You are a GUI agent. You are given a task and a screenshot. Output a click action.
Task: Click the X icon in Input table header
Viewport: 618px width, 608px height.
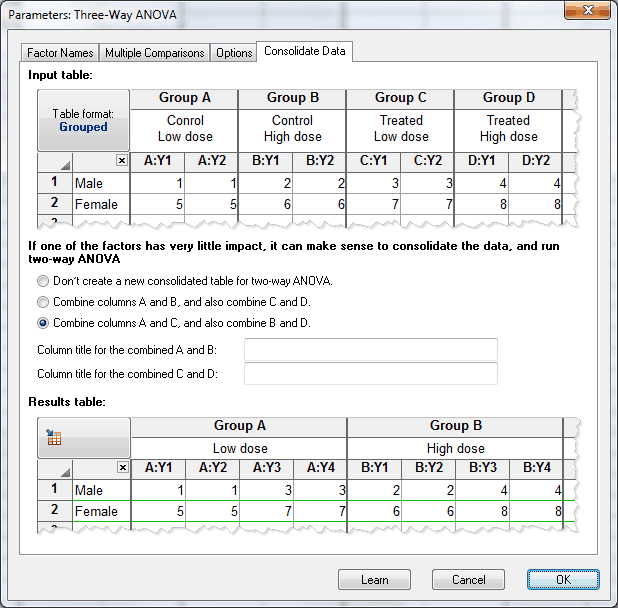[x=122, y=160]
